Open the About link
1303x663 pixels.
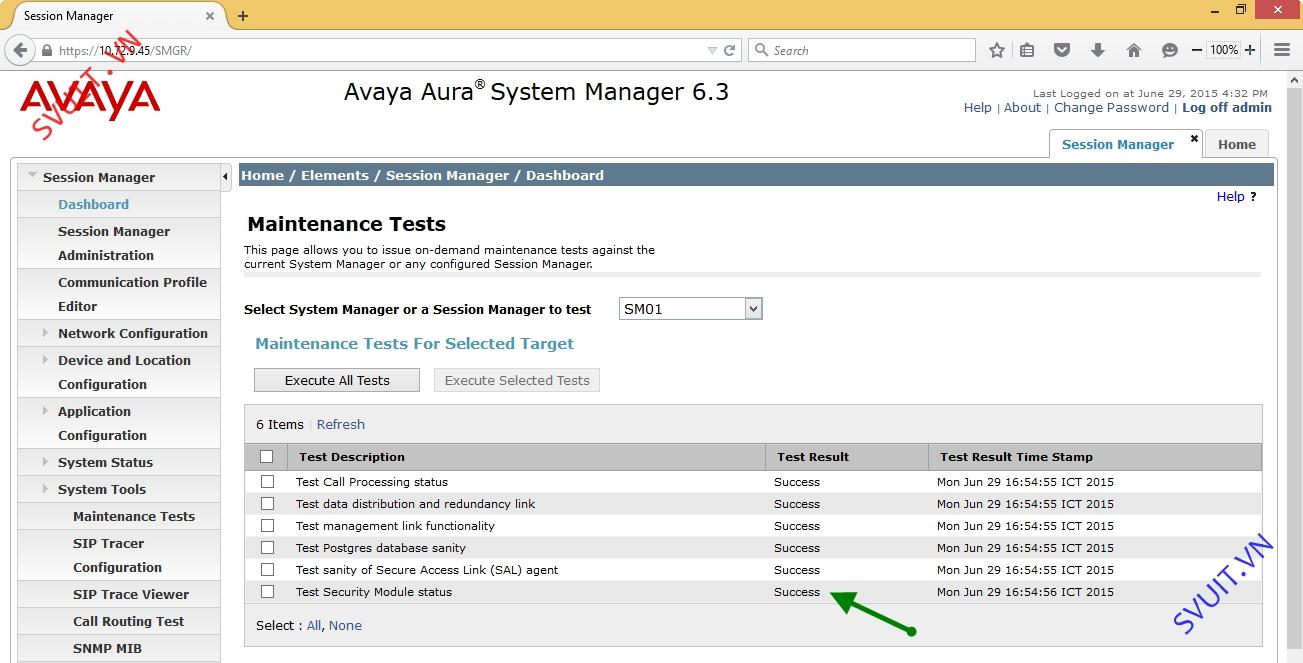coord(1022,108)
